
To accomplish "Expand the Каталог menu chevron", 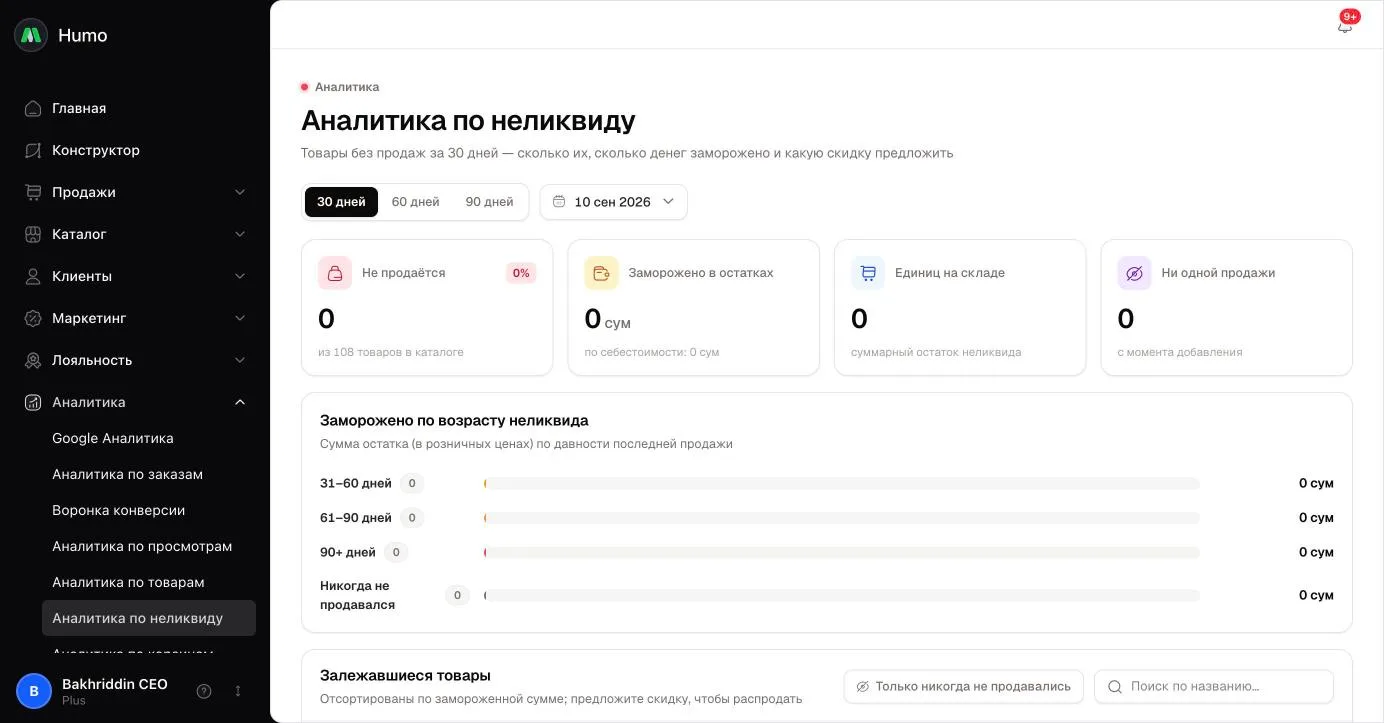I will pyautogui.click(x=240, y=234).
